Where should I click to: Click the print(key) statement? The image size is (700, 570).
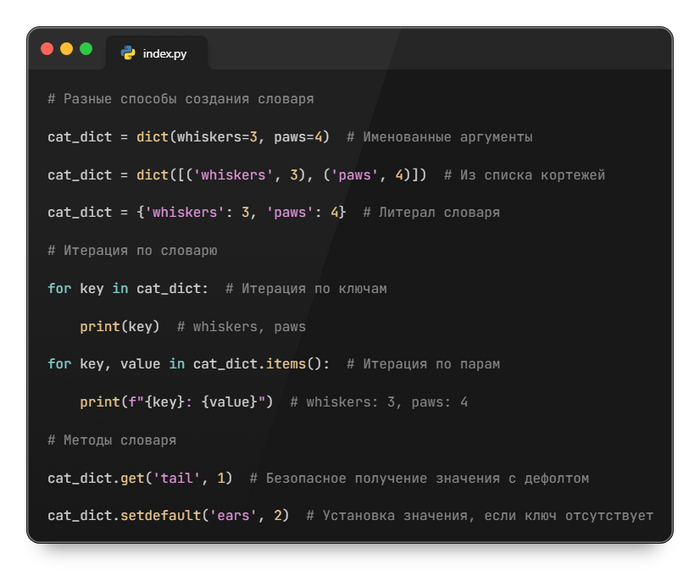(x=120, y=327)
